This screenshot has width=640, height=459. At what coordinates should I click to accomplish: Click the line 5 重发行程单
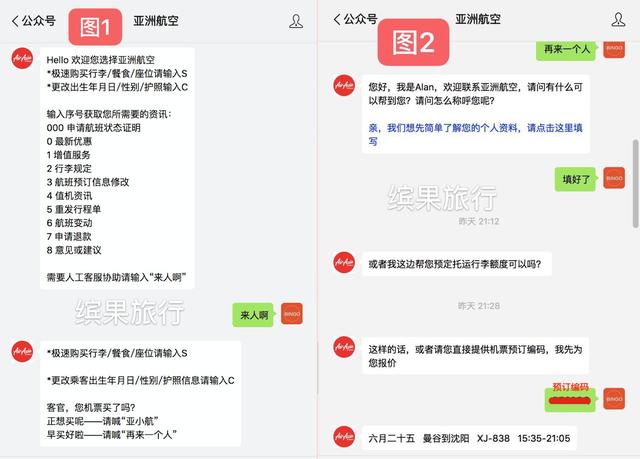point(74,209)
